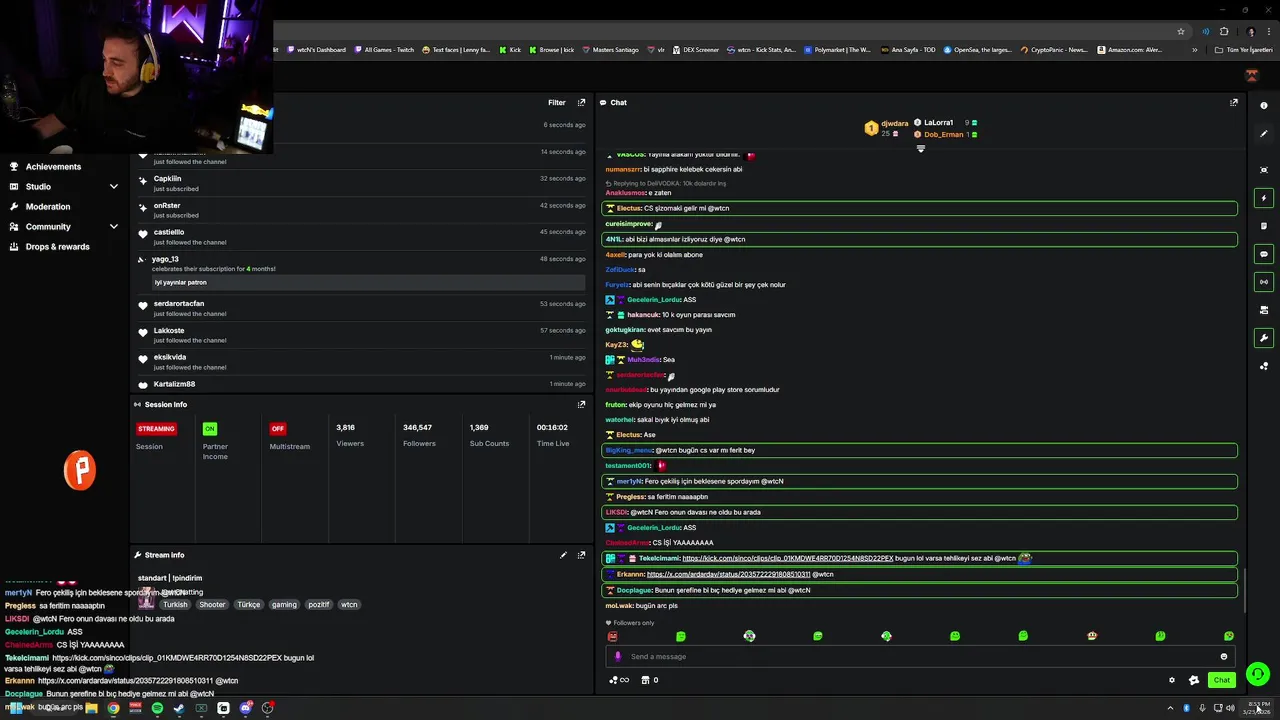Open the kick.com clip link in chat
1280x720 pixels.
pos(787,558)
